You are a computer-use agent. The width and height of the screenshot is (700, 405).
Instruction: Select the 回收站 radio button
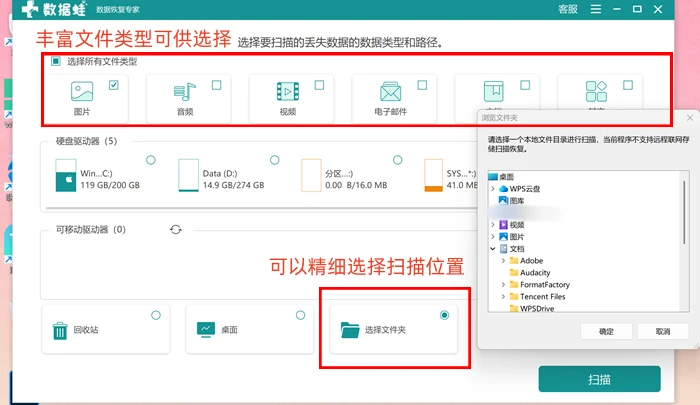[x=156, y=315]
